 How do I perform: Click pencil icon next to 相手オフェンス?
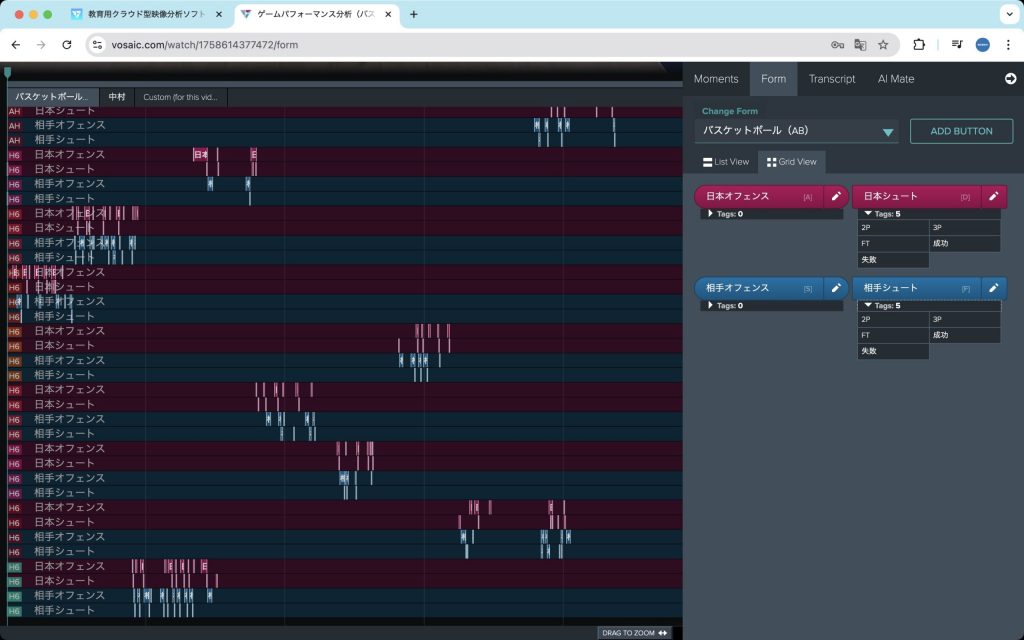pos(836,288)
